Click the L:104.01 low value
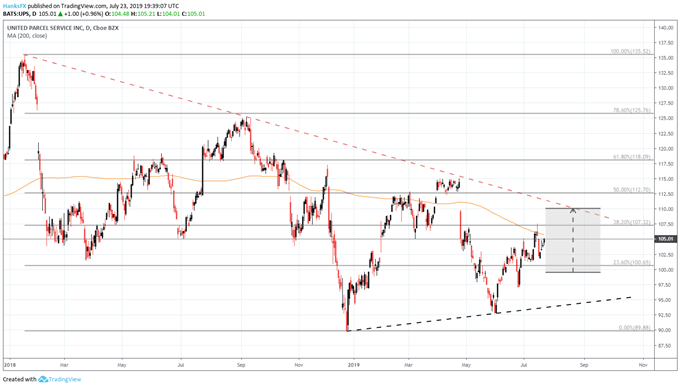This screenshot has height=387, width=680. (x=167, y=14)
